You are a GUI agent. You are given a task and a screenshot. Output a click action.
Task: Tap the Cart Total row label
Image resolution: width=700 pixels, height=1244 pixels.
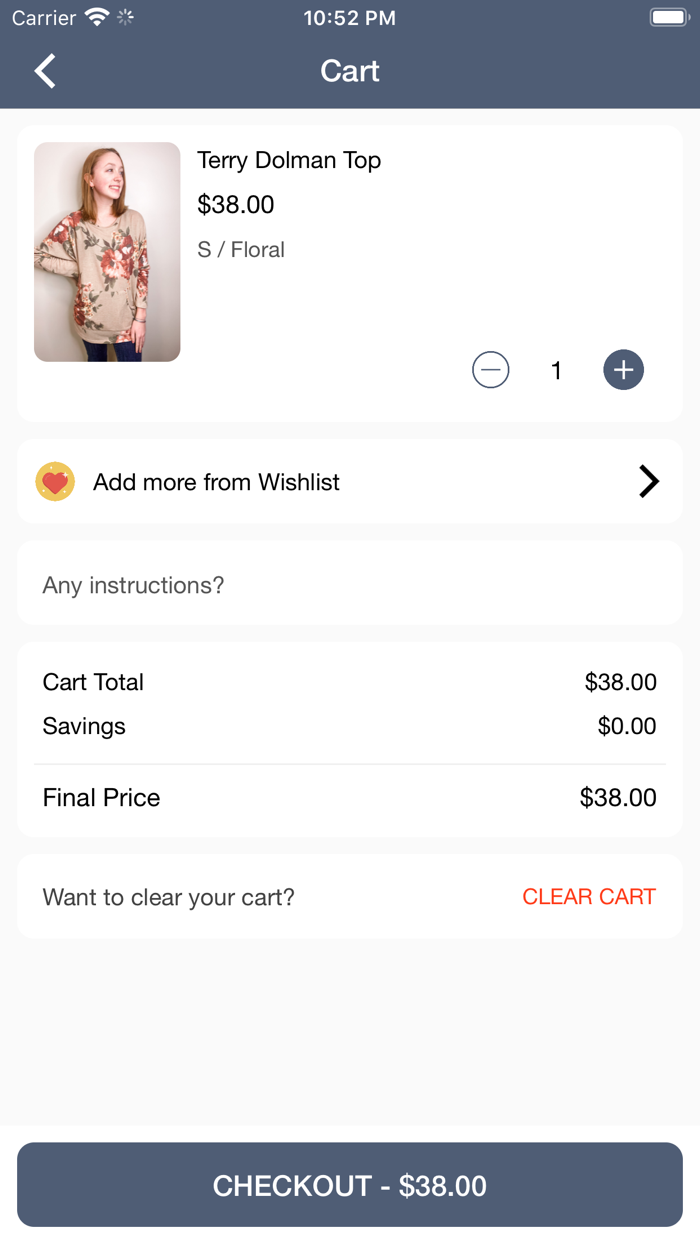pyautogui.click(x=93, y=682)
